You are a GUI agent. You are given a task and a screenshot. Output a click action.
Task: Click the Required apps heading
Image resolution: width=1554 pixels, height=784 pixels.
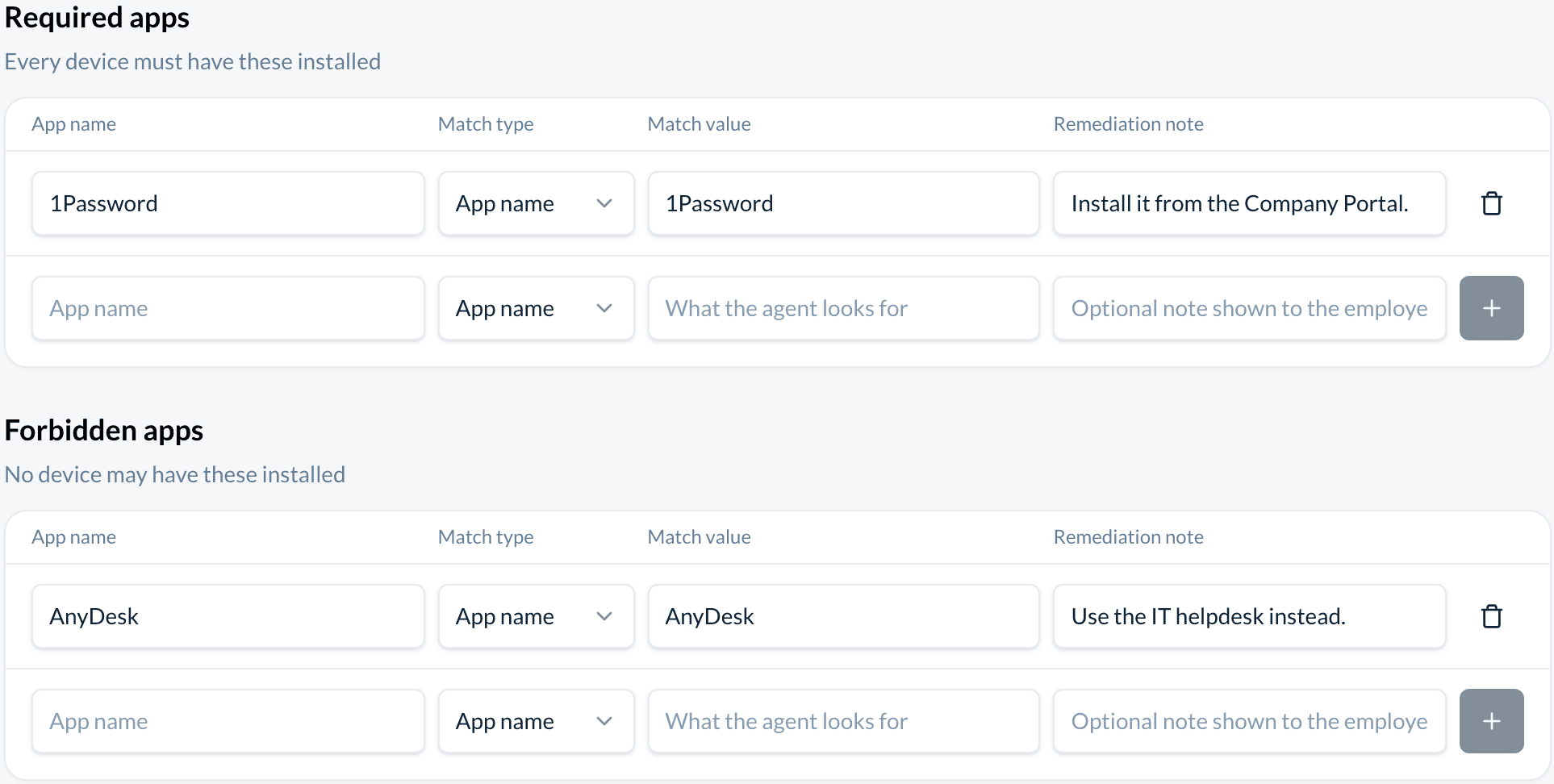coord(97,17)
